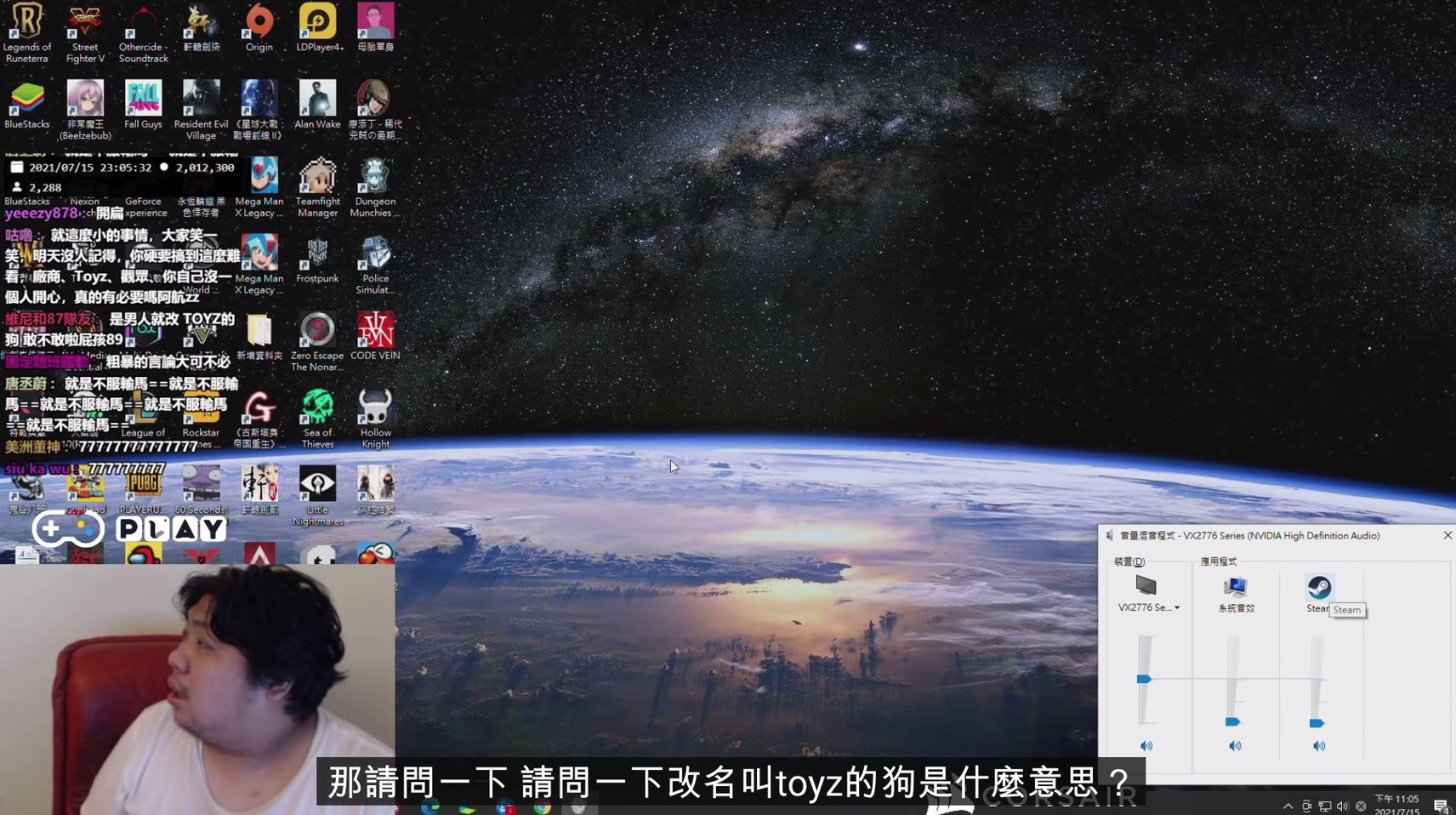Click the system sounds slider handle

pos(1232,721)
